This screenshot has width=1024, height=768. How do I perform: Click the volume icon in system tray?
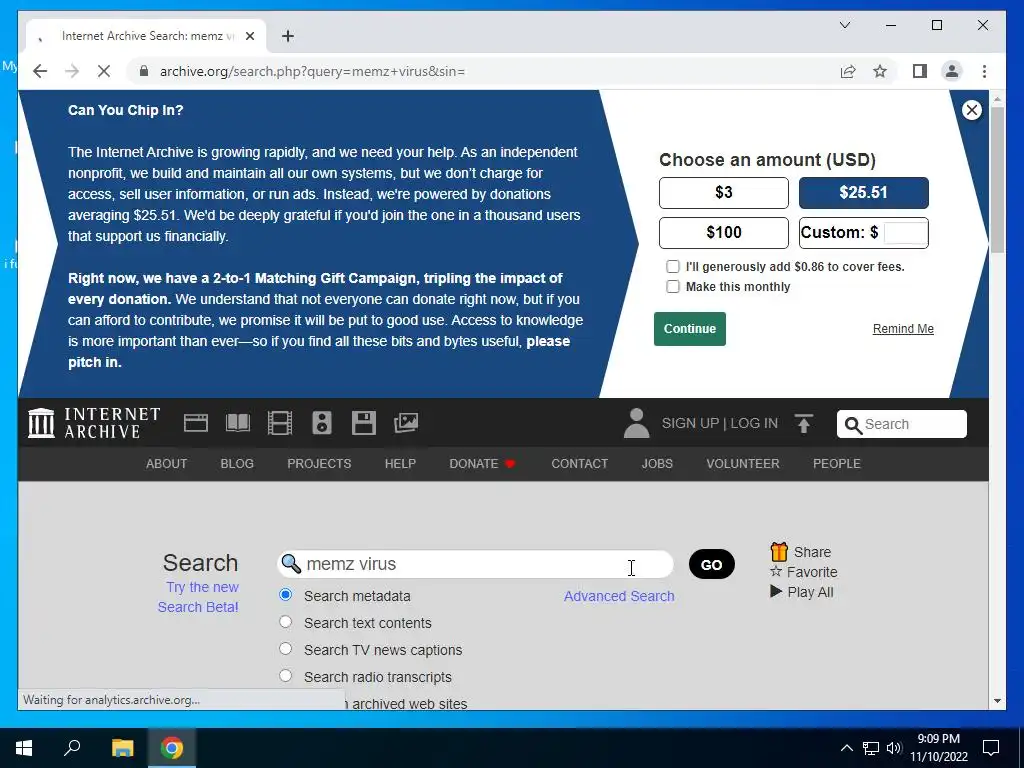(894, 748)
